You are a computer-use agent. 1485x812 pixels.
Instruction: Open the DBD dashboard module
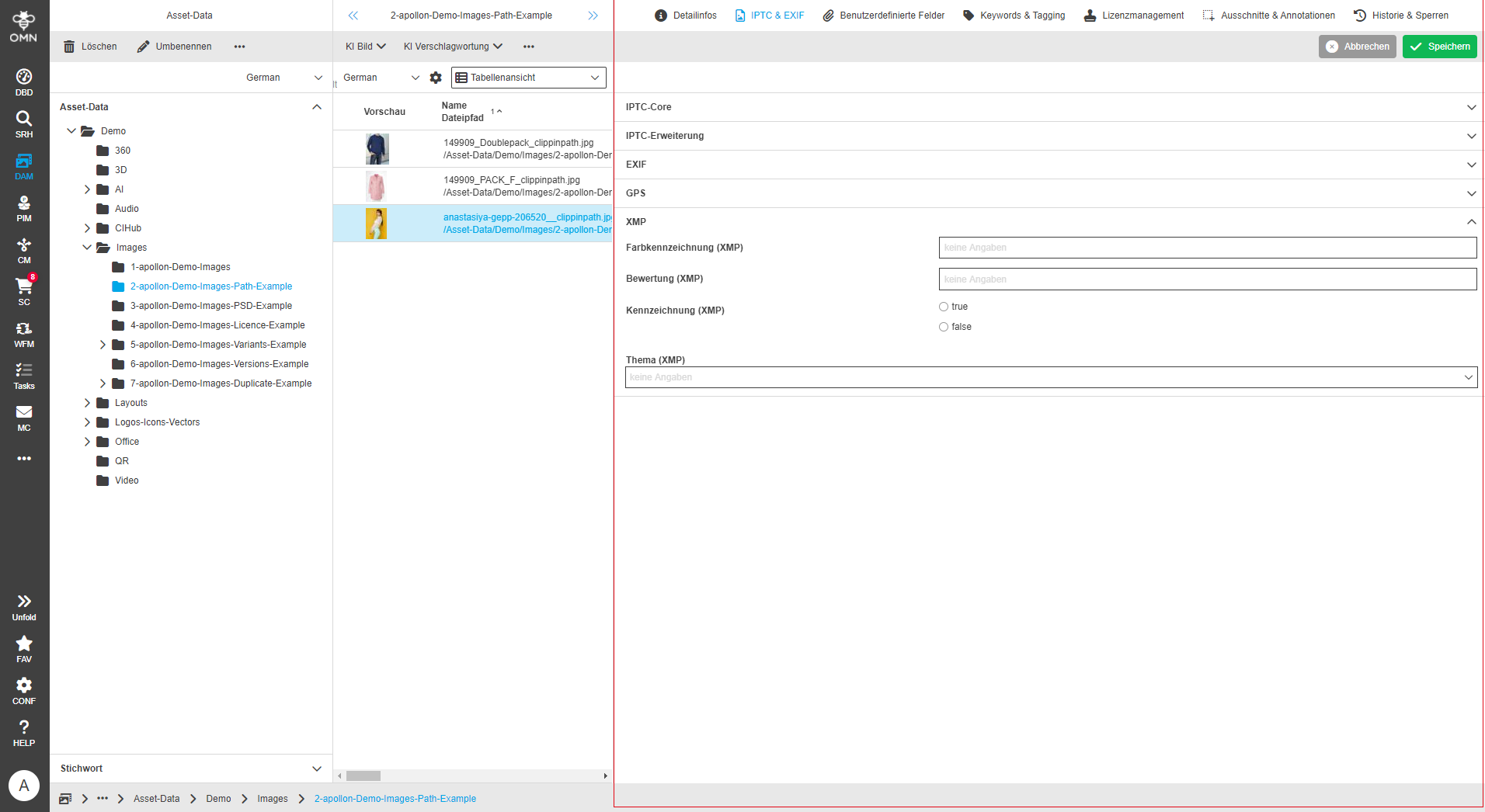[24, 82]
